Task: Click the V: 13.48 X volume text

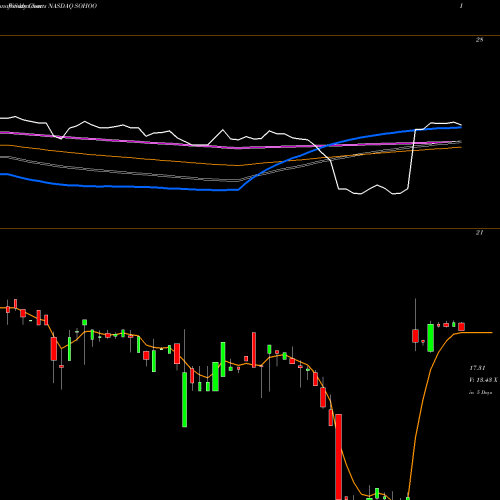Action: [483, 380]
